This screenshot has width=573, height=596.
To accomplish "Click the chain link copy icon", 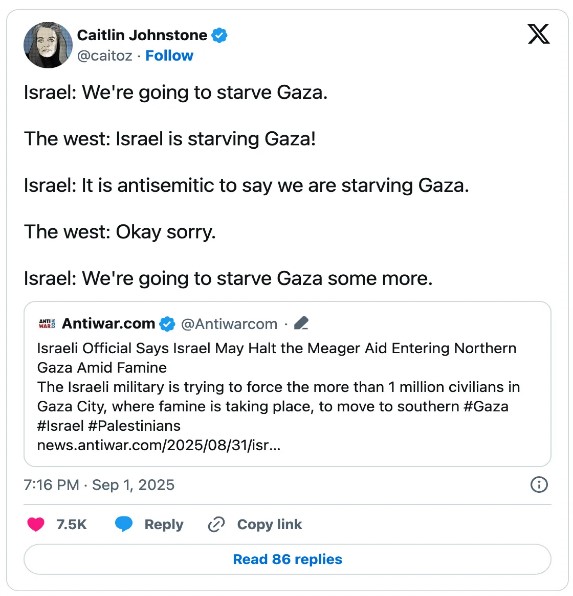I will click(x=216, y=524).
